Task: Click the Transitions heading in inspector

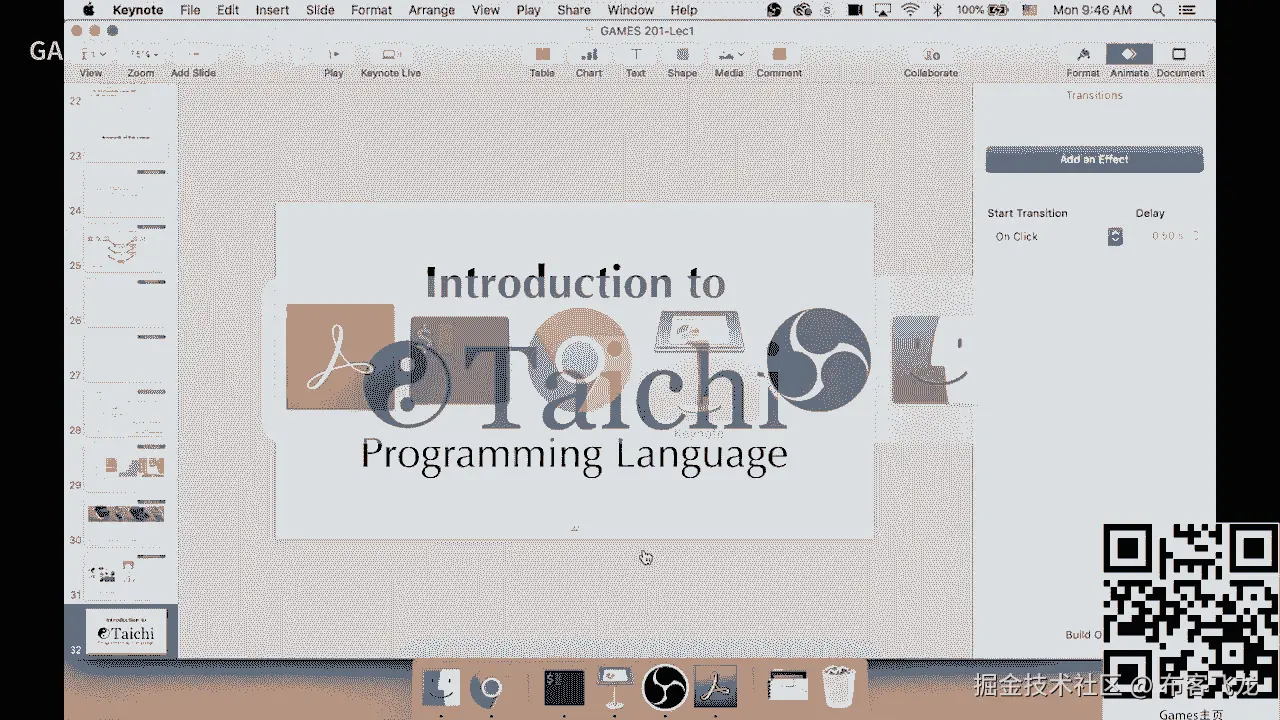Action: coord(1094,95)
